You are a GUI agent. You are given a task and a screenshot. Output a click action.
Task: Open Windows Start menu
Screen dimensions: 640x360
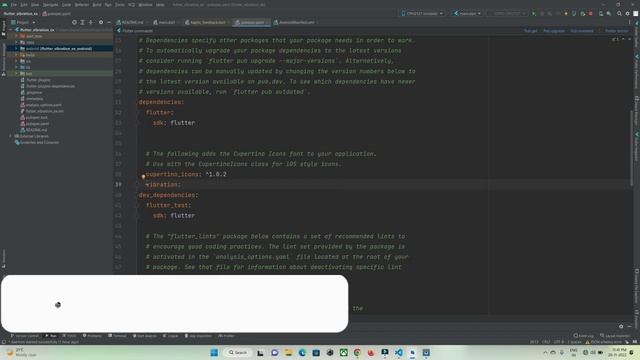tap(214, 353)
